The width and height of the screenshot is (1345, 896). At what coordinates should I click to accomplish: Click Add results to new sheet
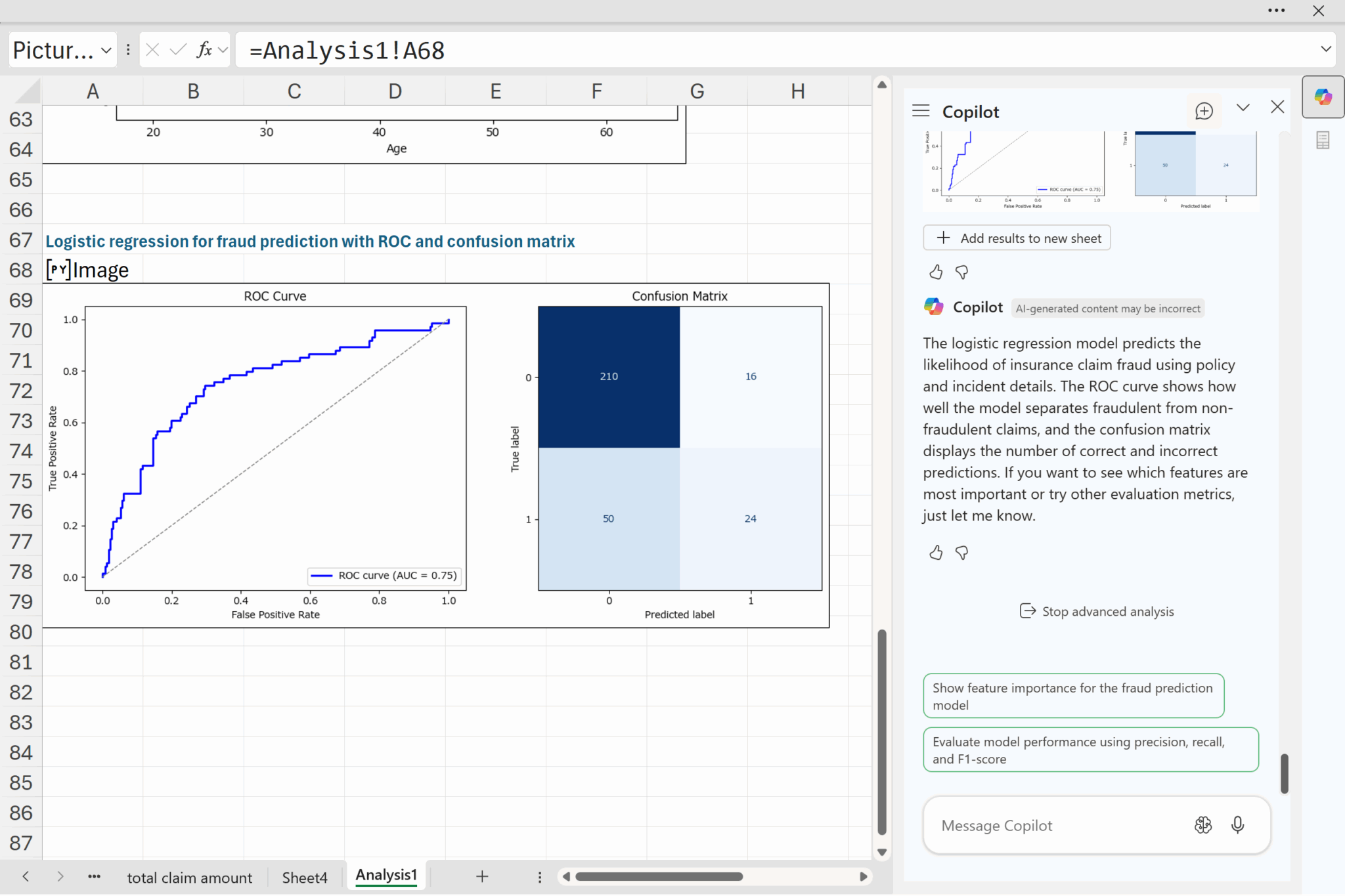[x=1017, y=238]
